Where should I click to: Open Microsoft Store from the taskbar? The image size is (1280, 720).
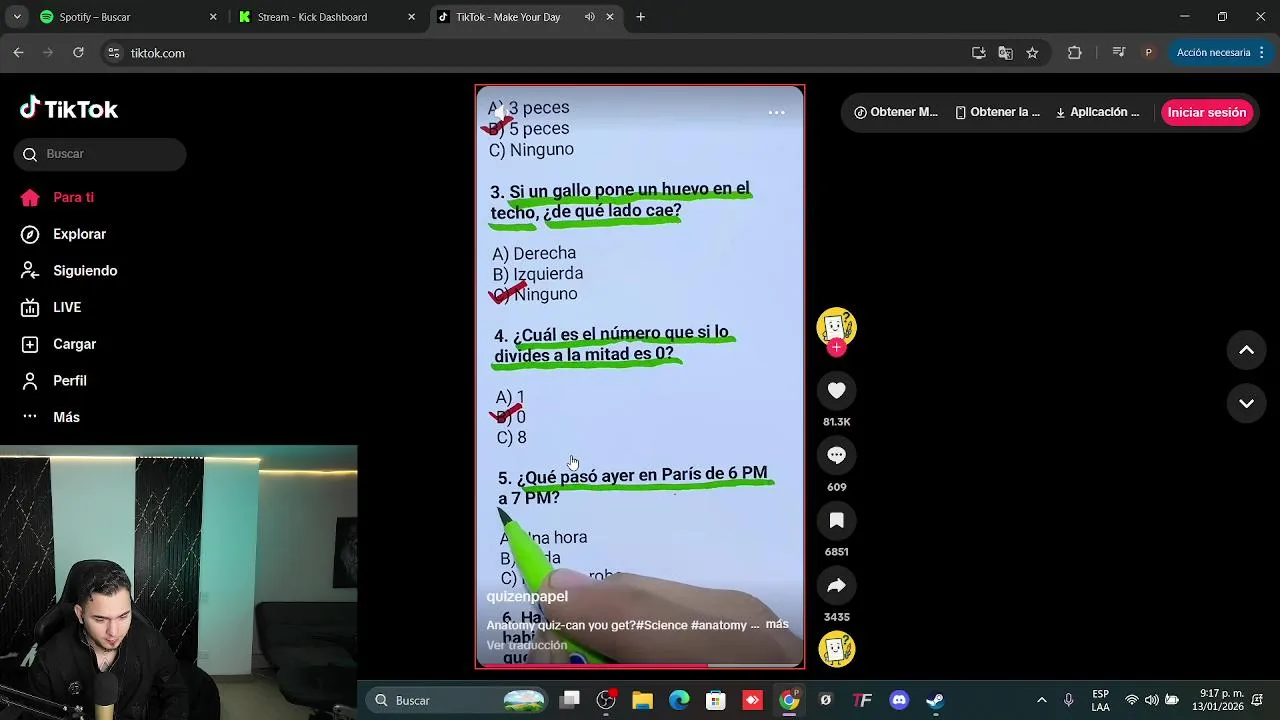coord(716,700)
